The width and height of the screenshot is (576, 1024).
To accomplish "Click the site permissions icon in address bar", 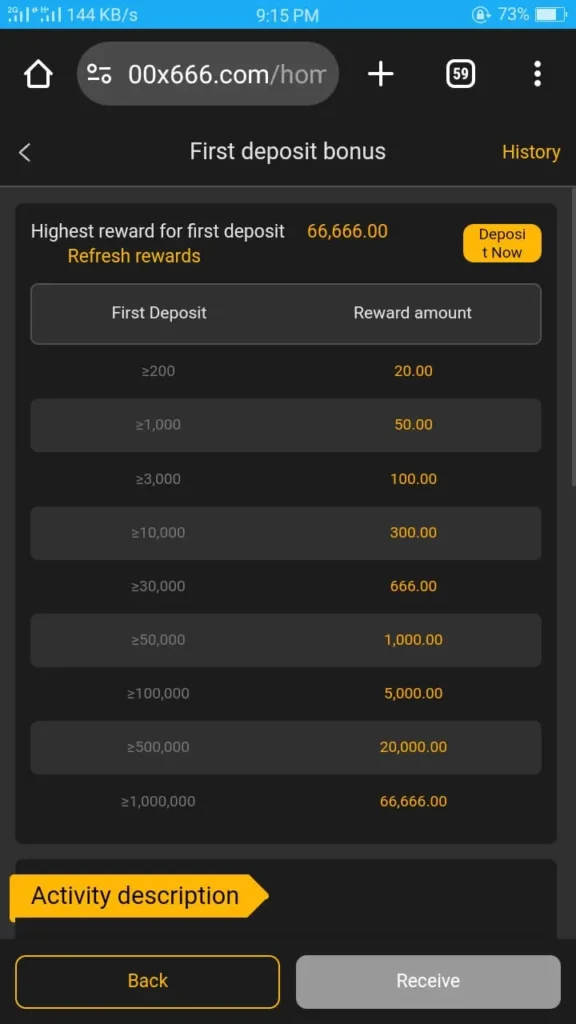I will [97, 73].
